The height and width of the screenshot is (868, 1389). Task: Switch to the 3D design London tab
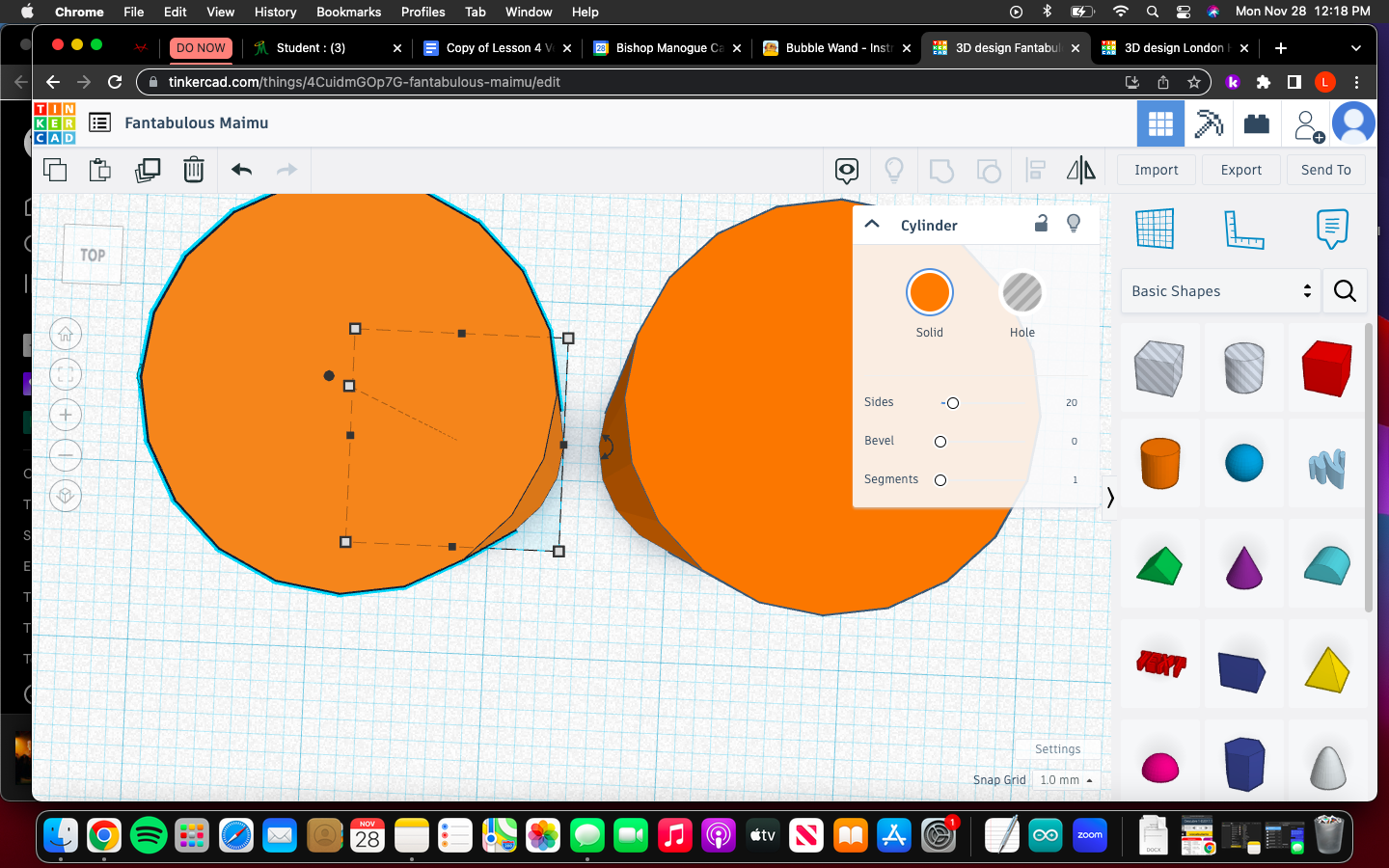point(1176,48)
